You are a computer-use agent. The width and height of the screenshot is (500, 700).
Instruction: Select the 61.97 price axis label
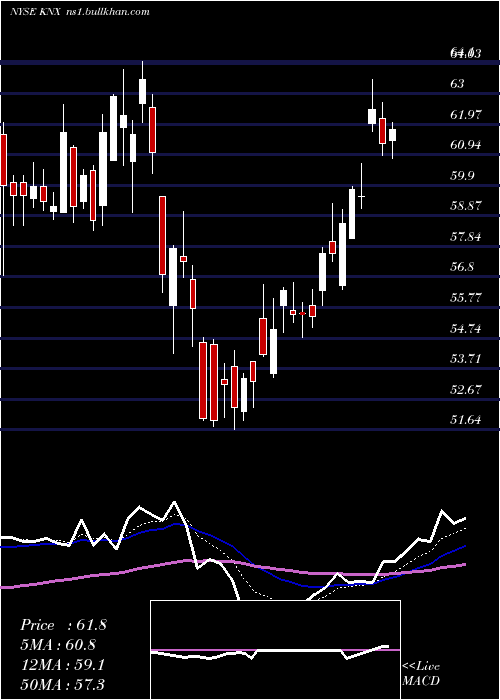[466, 114]
